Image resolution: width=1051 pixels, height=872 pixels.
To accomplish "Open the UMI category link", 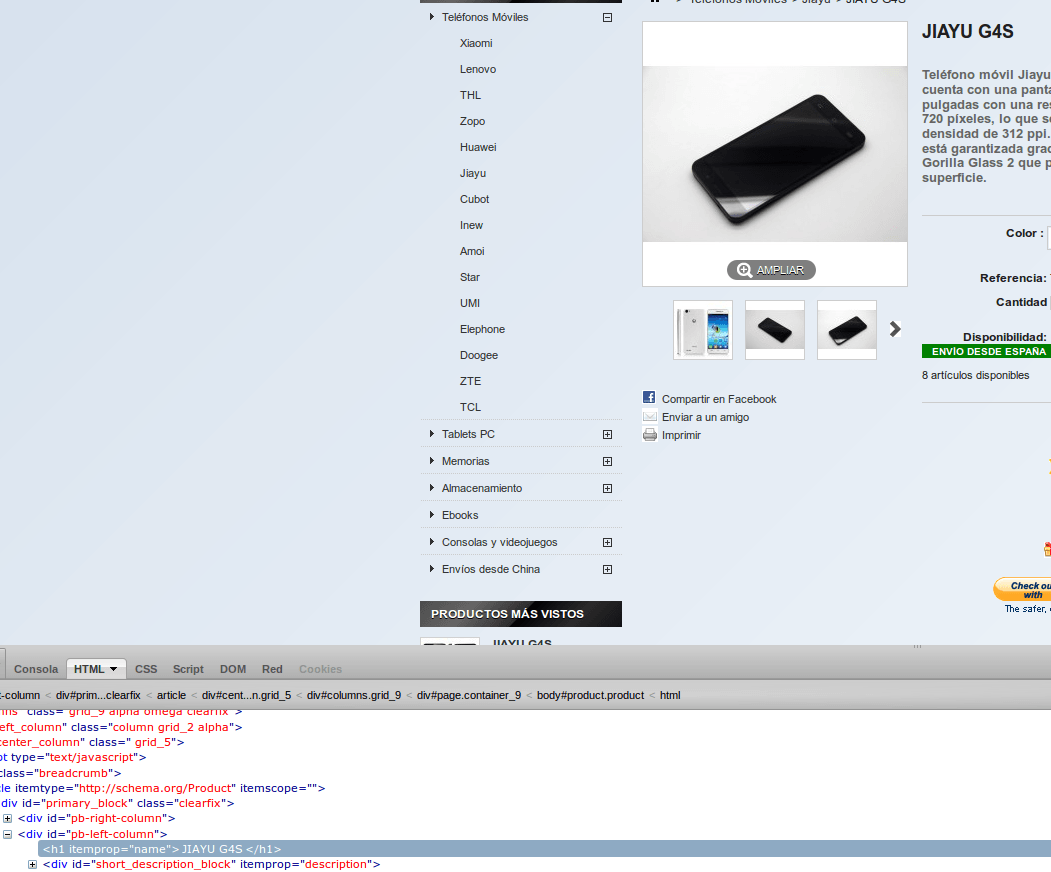I will (470, 303).
